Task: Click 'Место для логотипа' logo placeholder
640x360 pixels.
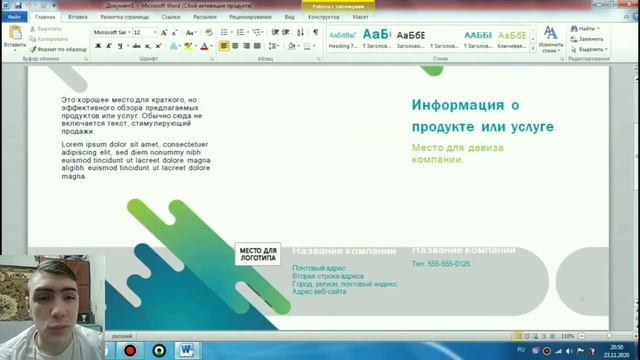Action: pyautogui.click(x=258, y=254)
